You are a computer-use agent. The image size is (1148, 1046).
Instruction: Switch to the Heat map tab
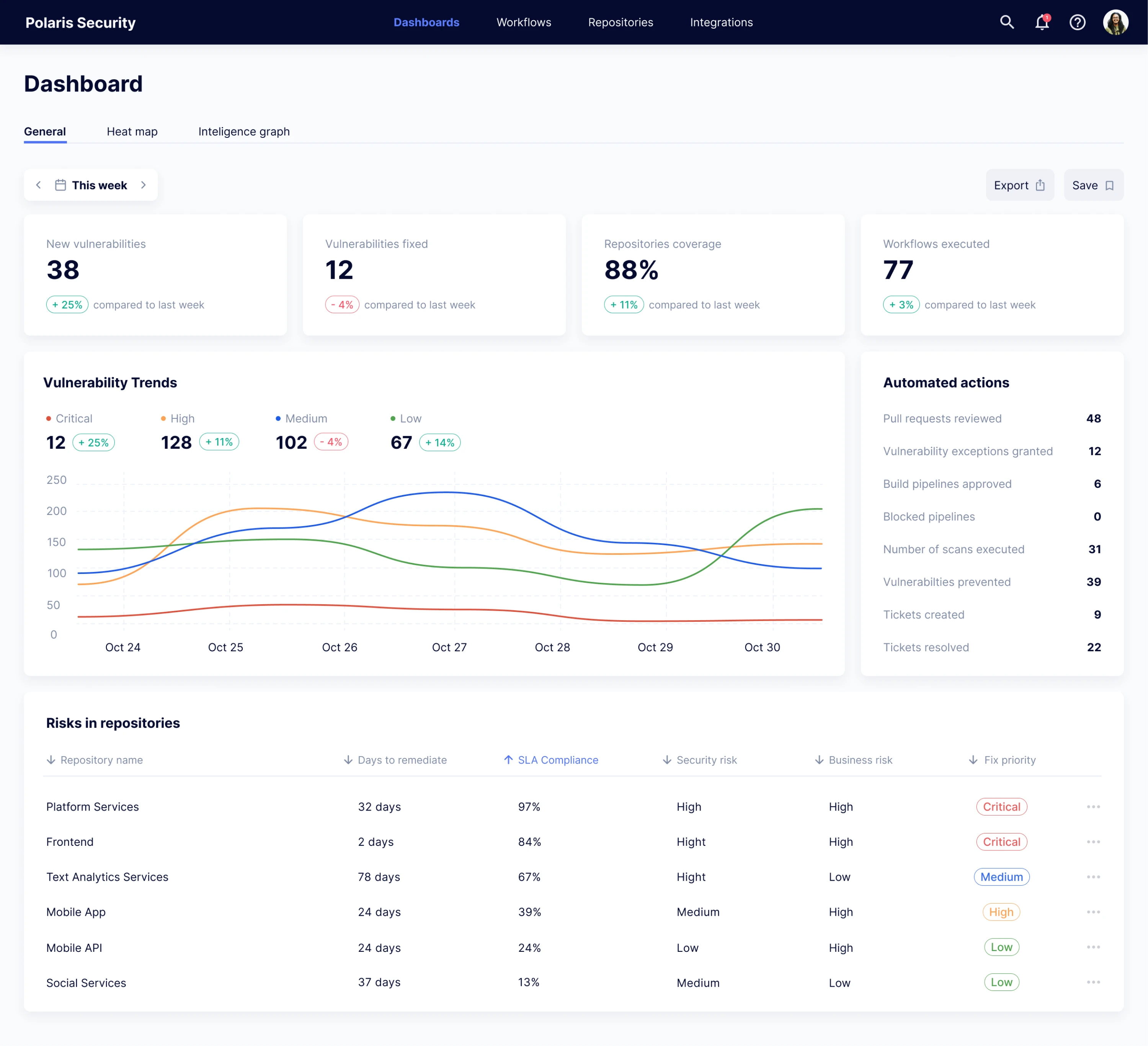pyautogui.click(x=132, y=132)
